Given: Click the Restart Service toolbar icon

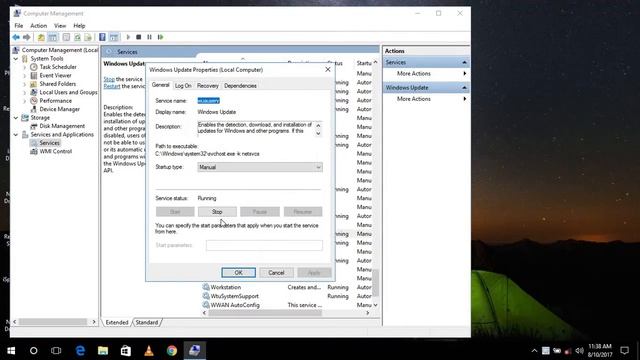Looking at the screenshot, I should pyautogui.click(x=160, y=37).
